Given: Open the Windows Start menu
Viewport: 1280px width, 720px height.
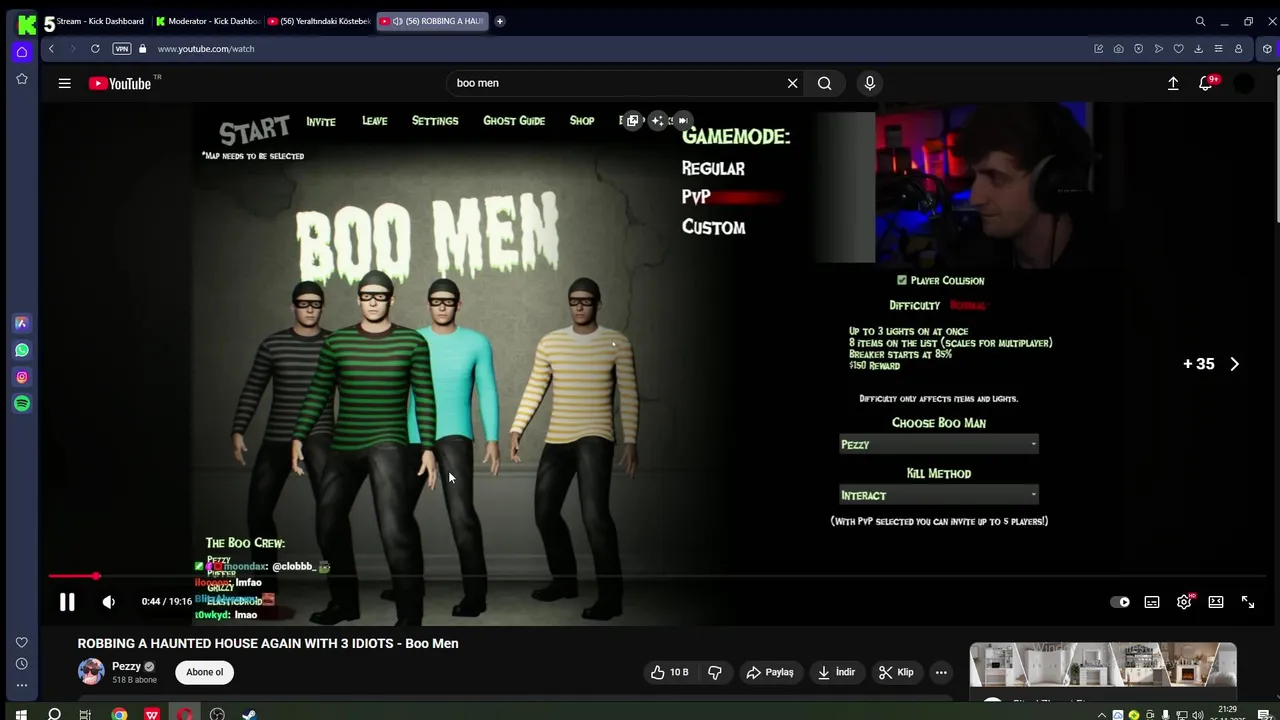Looking at the screenshot, I should coord(20,714).
